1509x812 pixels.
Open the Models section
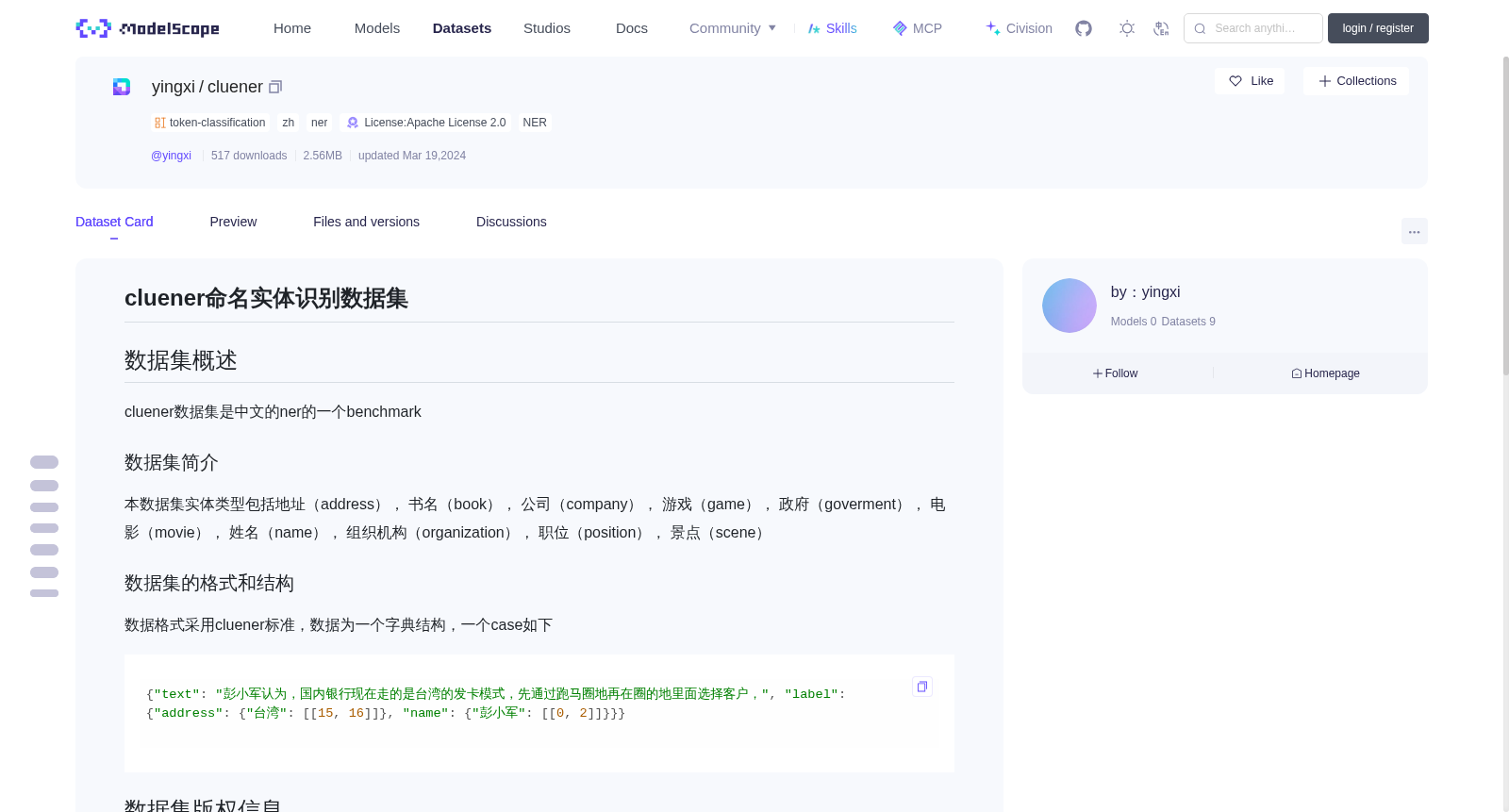click(x=377, y=28)
